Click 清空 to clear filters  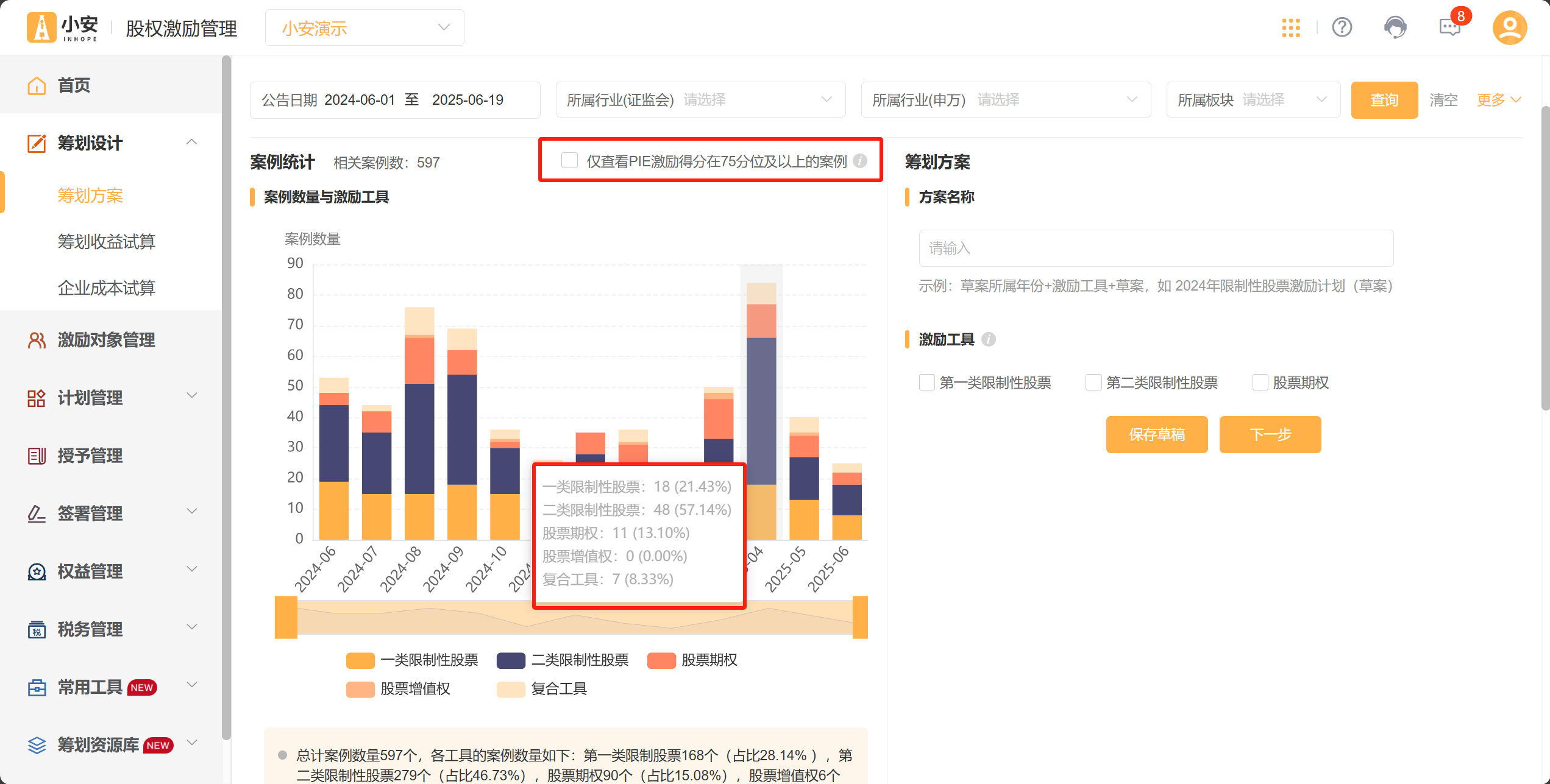click(1443, 100)
